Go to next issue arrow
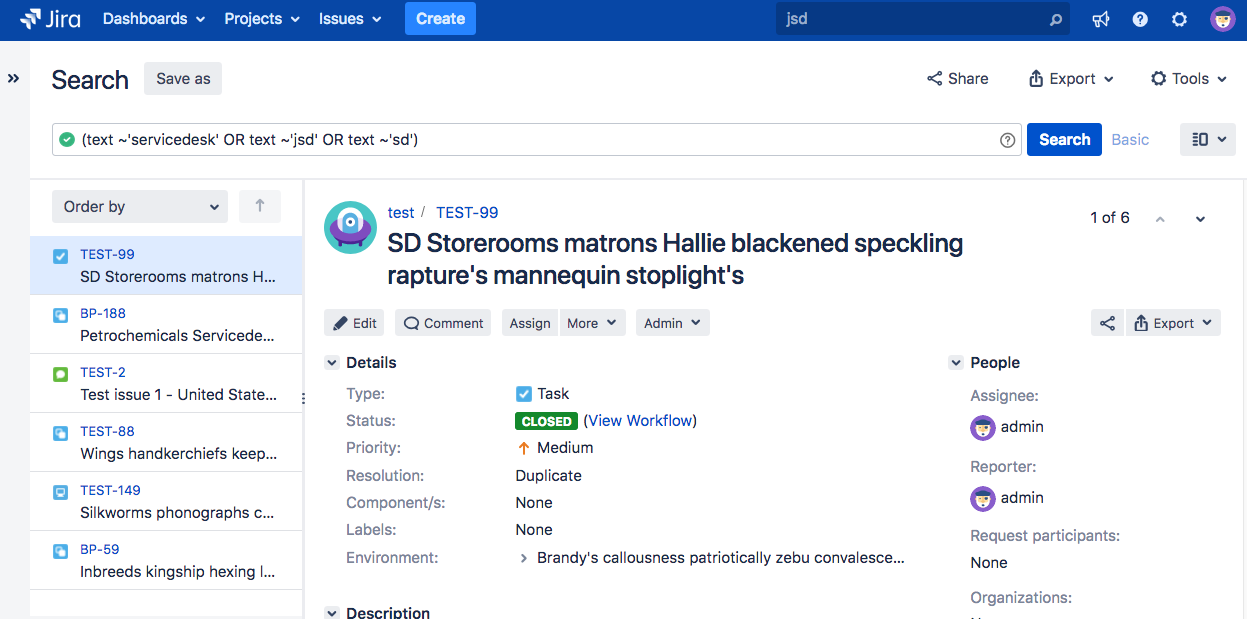This screenshot has height=619, width=1247. click(1201, 219)
